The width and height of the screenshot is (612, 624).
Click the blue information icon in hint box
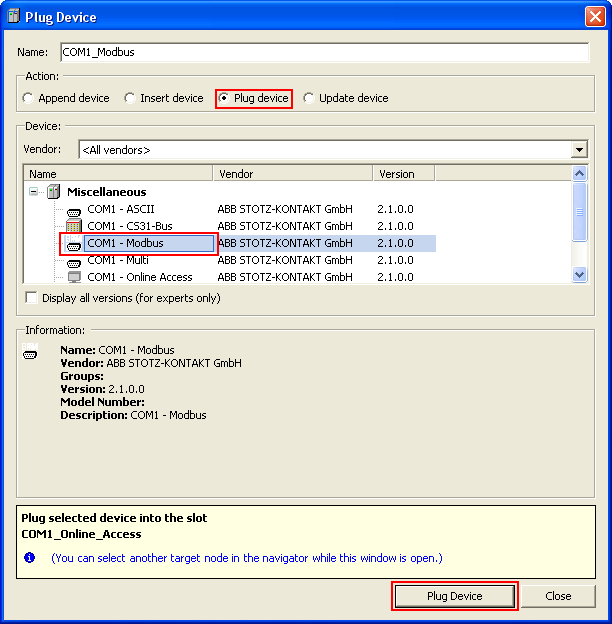(x=30, y=557)
